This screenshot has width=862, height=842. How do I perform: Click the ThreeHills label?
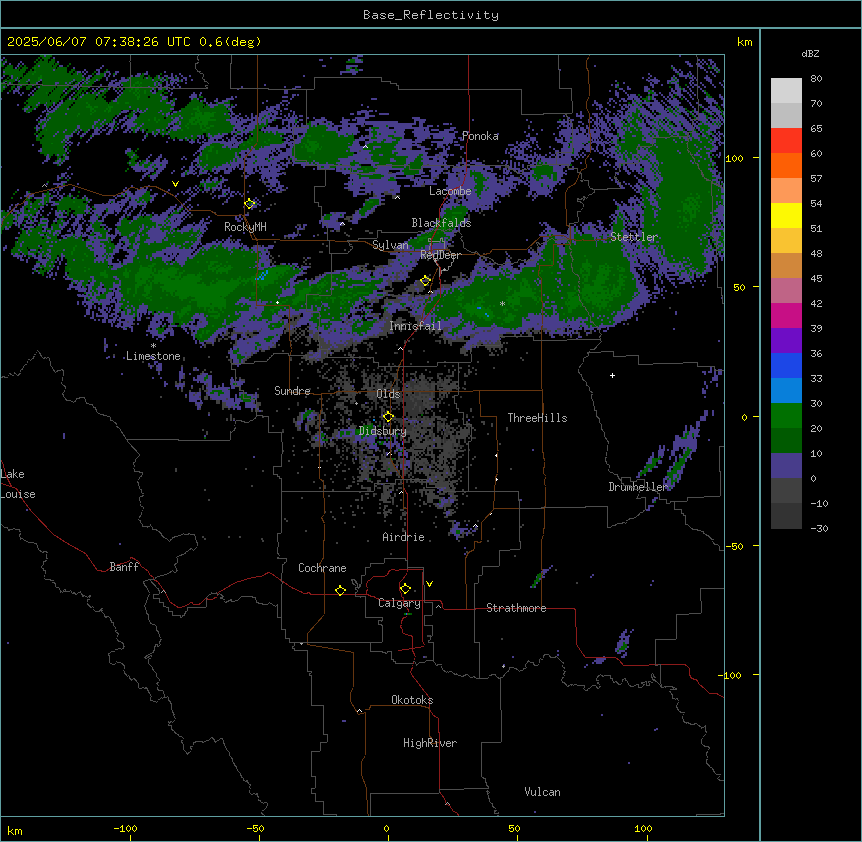click(x=537, y=418)
